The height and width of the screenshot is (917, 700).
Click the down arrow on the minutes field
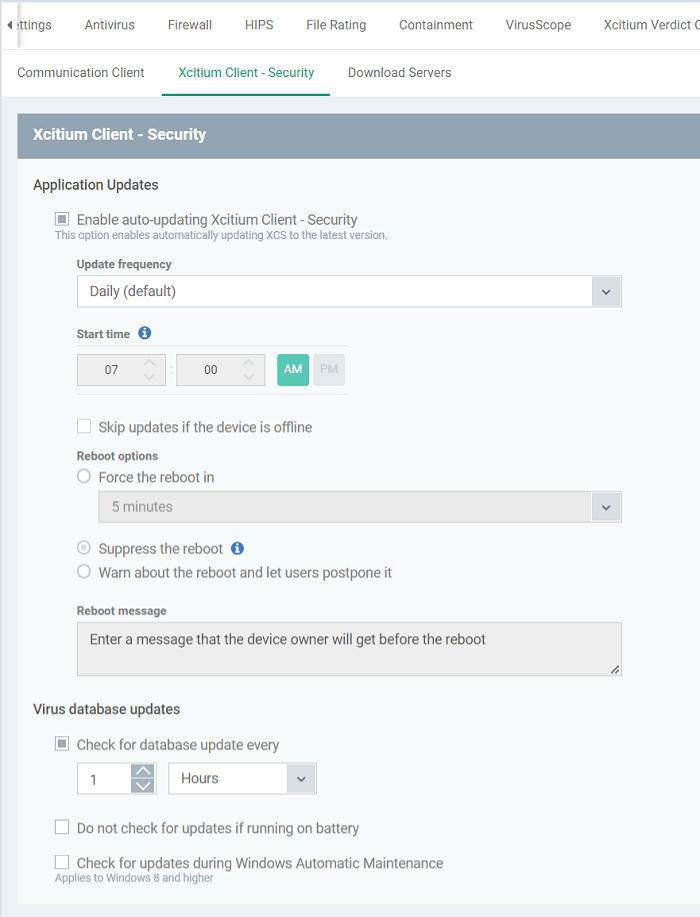click(247, 376)
